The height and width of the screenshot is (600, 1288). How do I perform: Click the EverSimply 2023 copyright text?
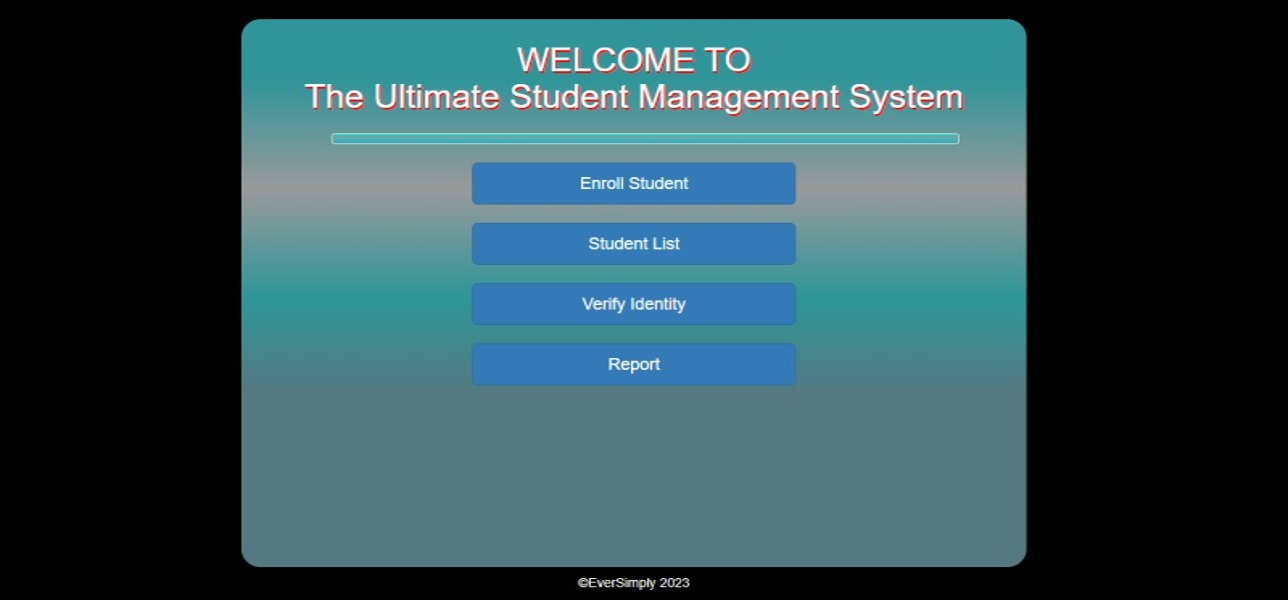(634, 583)
